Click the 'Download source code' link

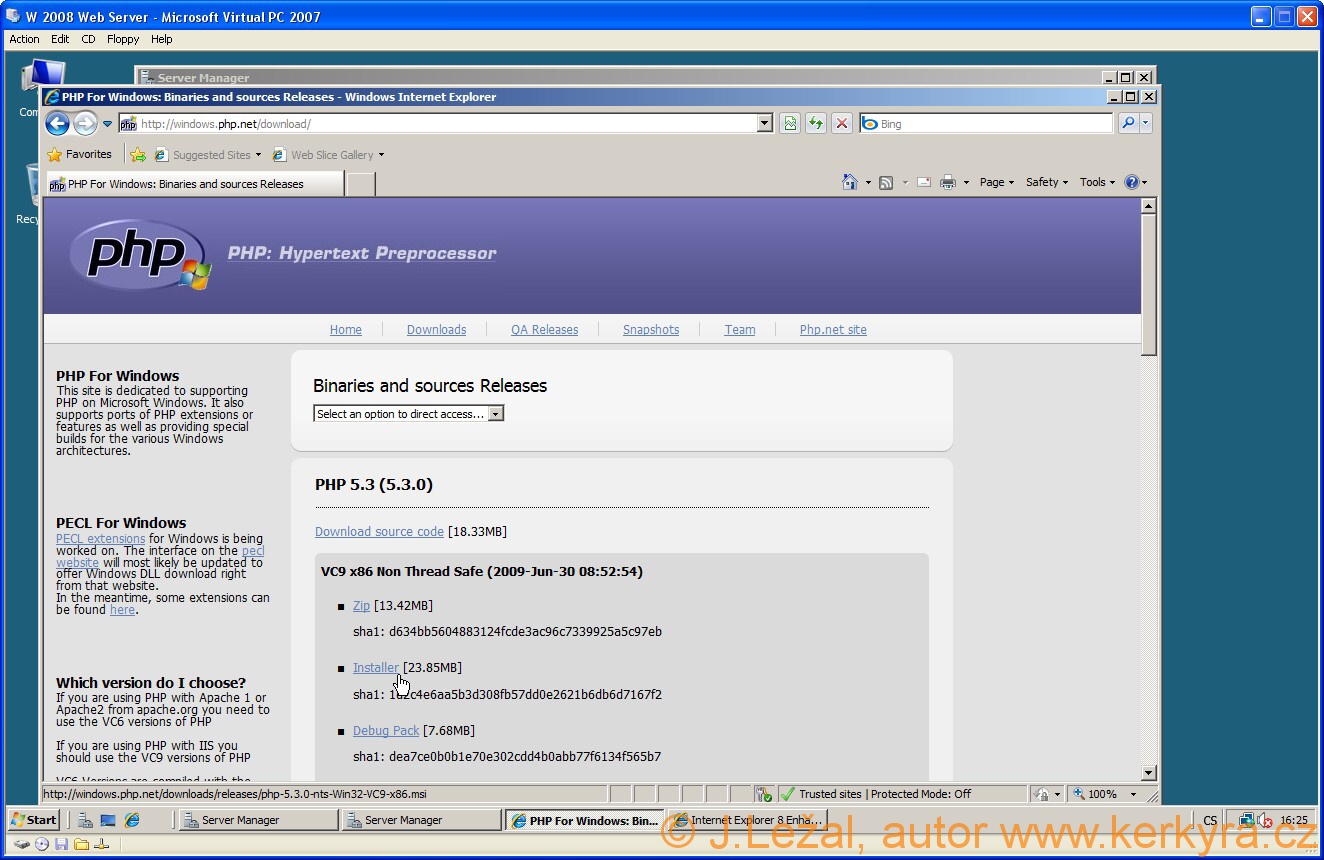pyautogui.click(x=379, y=532)
